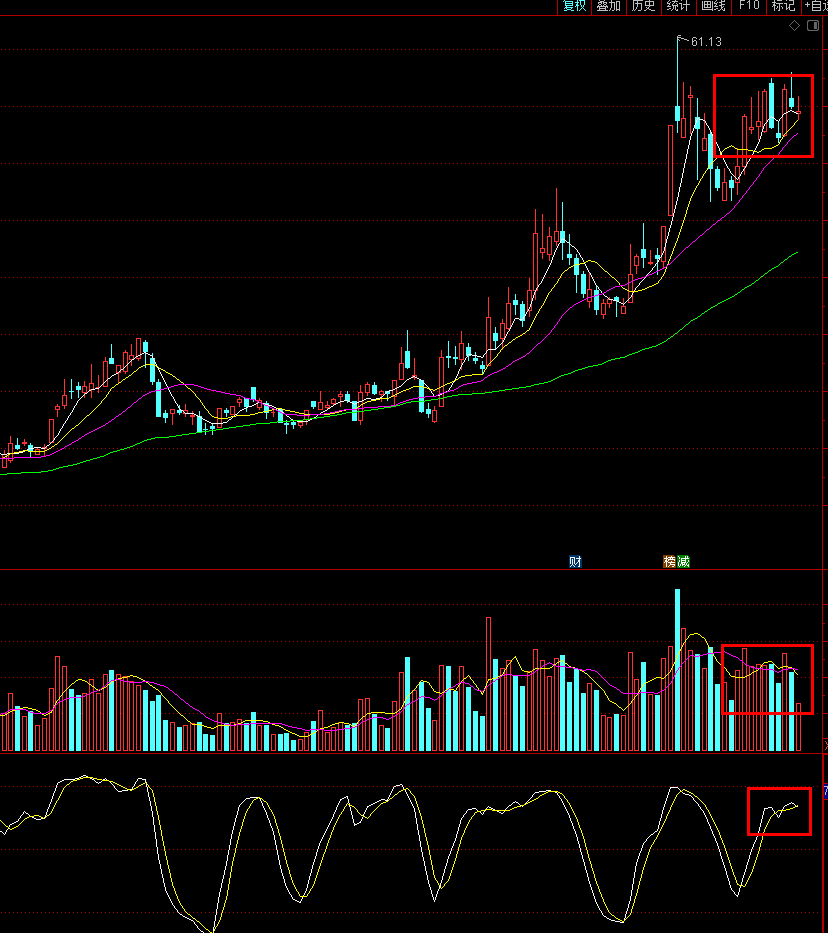This screenshot has height=933, width=828.
Task: Open the 历史 history view
Action: pos(644,7)
